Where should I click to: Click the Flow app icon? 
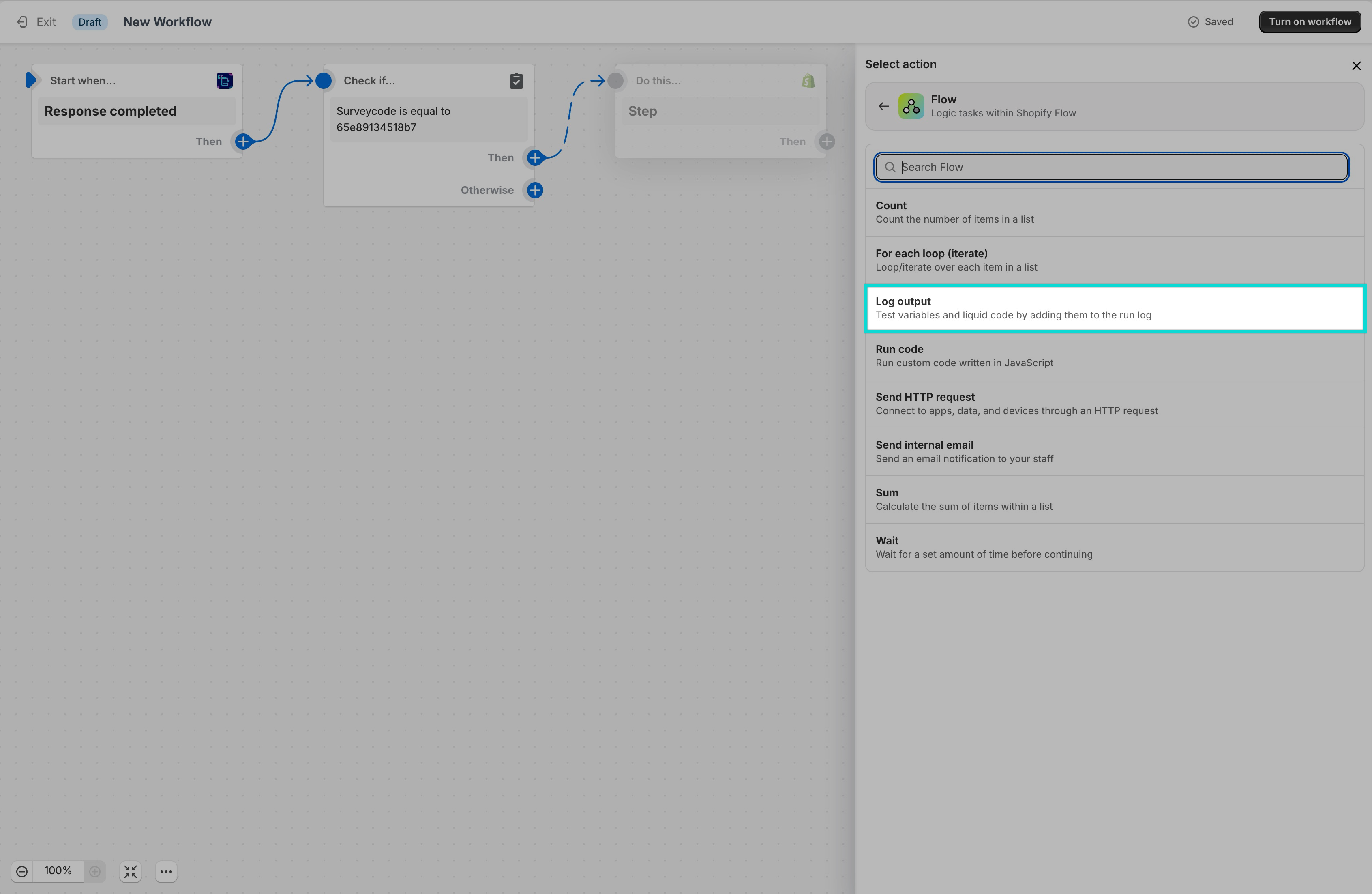(x=911, y=106)
